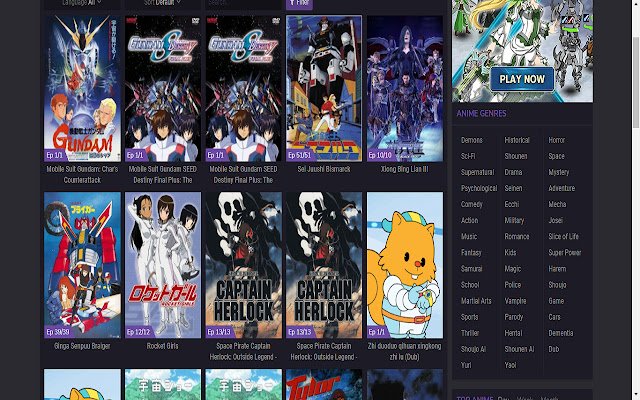Click the Rocket Girls title link

(x=162, y=346)
